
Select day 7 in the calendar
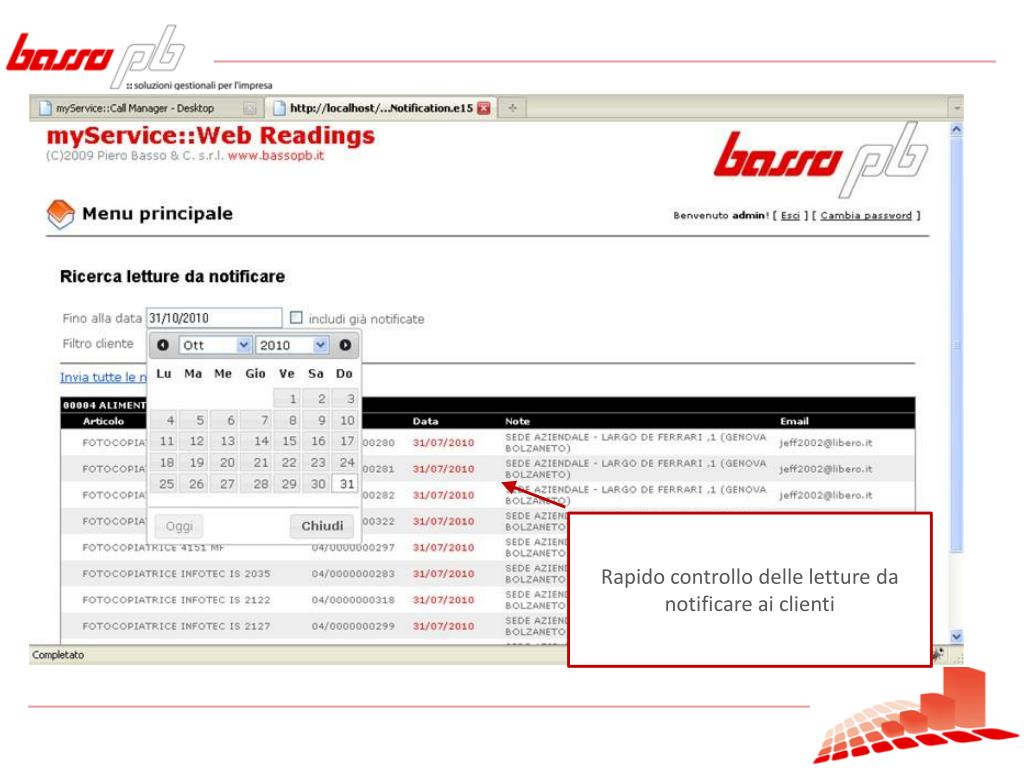257,420
